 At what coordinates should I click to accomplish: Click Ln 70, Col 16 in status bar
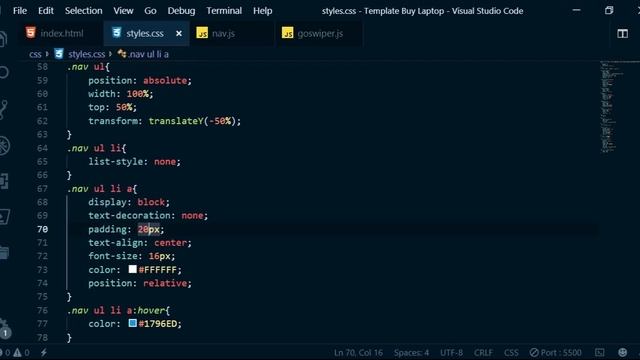point(358,353)
